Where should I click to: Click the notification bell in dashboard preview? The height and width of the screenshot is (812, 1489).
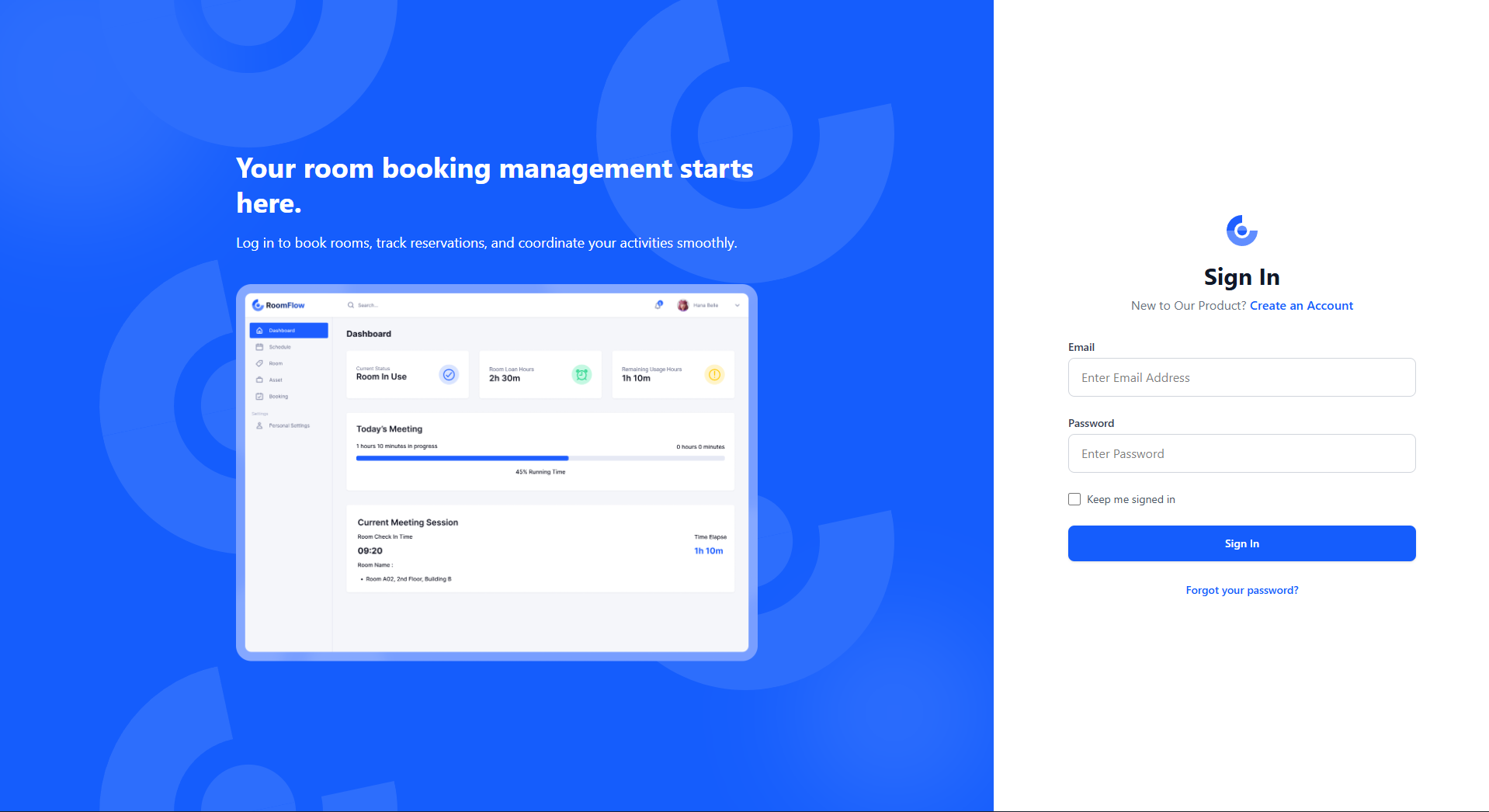(658, 305)
